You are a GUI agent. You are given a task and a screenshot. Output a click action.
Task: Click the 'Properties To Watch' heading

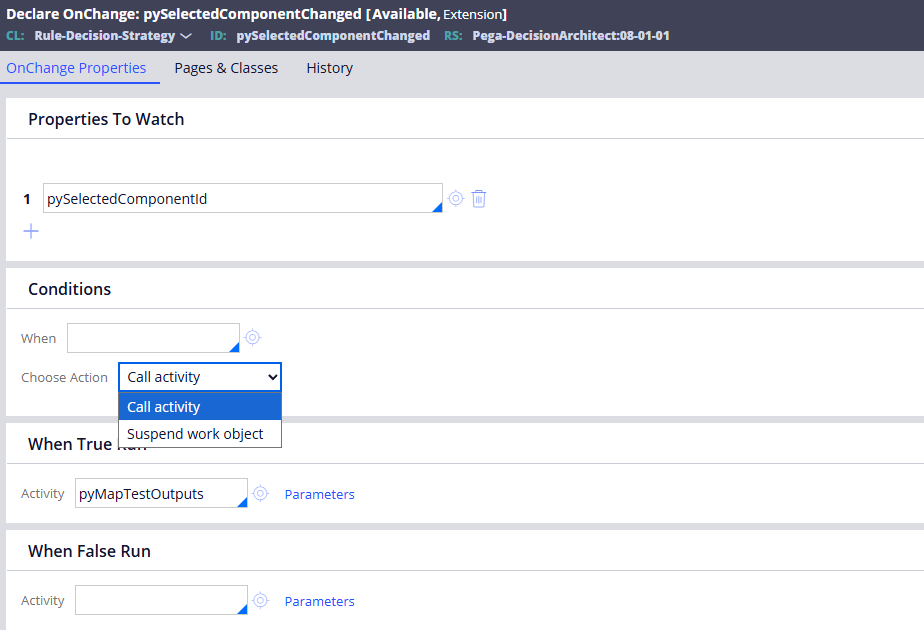click(106, 119)
